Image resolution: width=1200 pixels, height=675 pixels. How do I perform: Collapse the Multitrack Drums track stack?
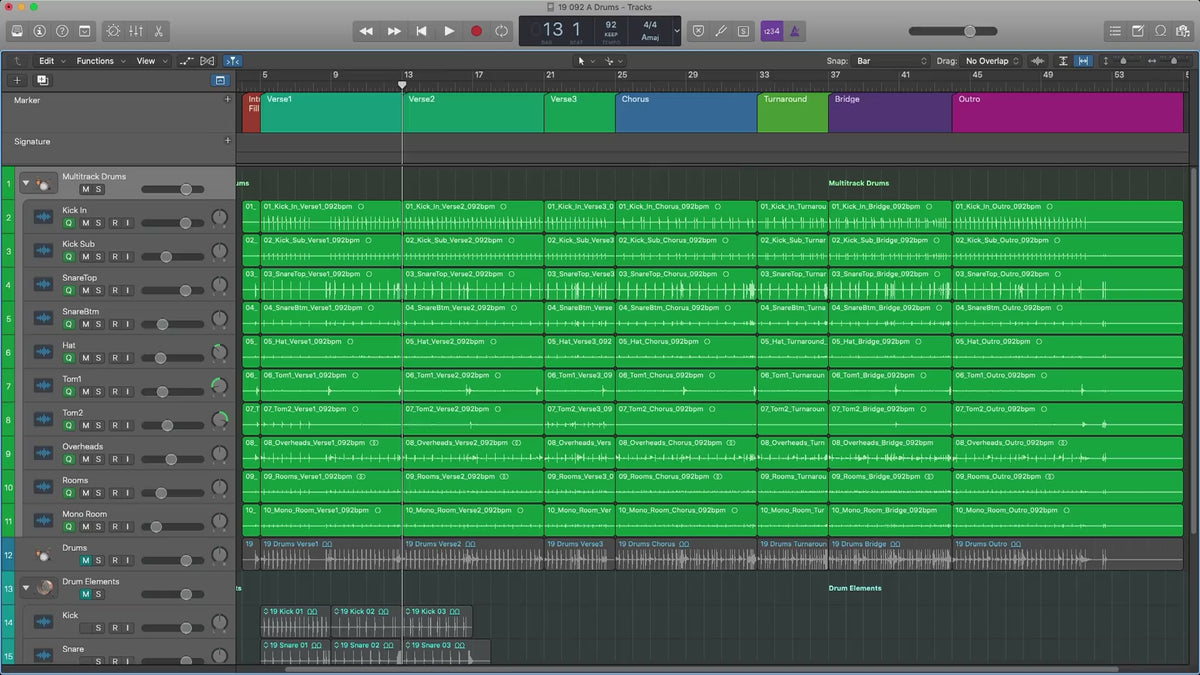(x=26, y=184)
